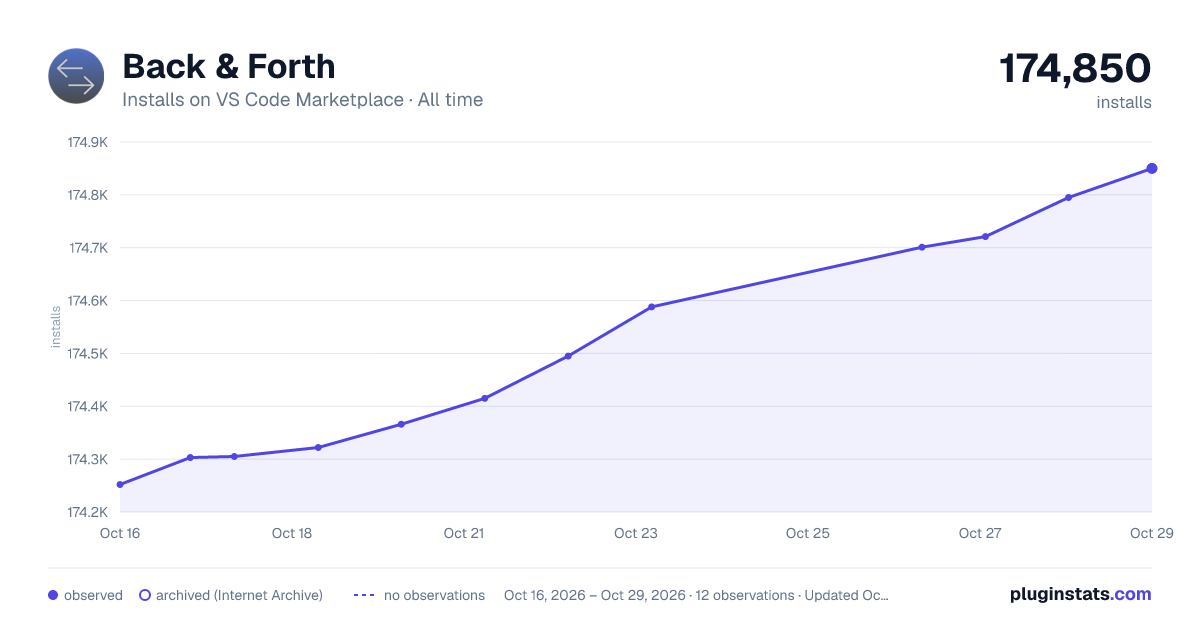Select the data point above Oct 23
The width and height of the screenshot is (1200, 630).
pyautogui.click(x=652, y=307)
